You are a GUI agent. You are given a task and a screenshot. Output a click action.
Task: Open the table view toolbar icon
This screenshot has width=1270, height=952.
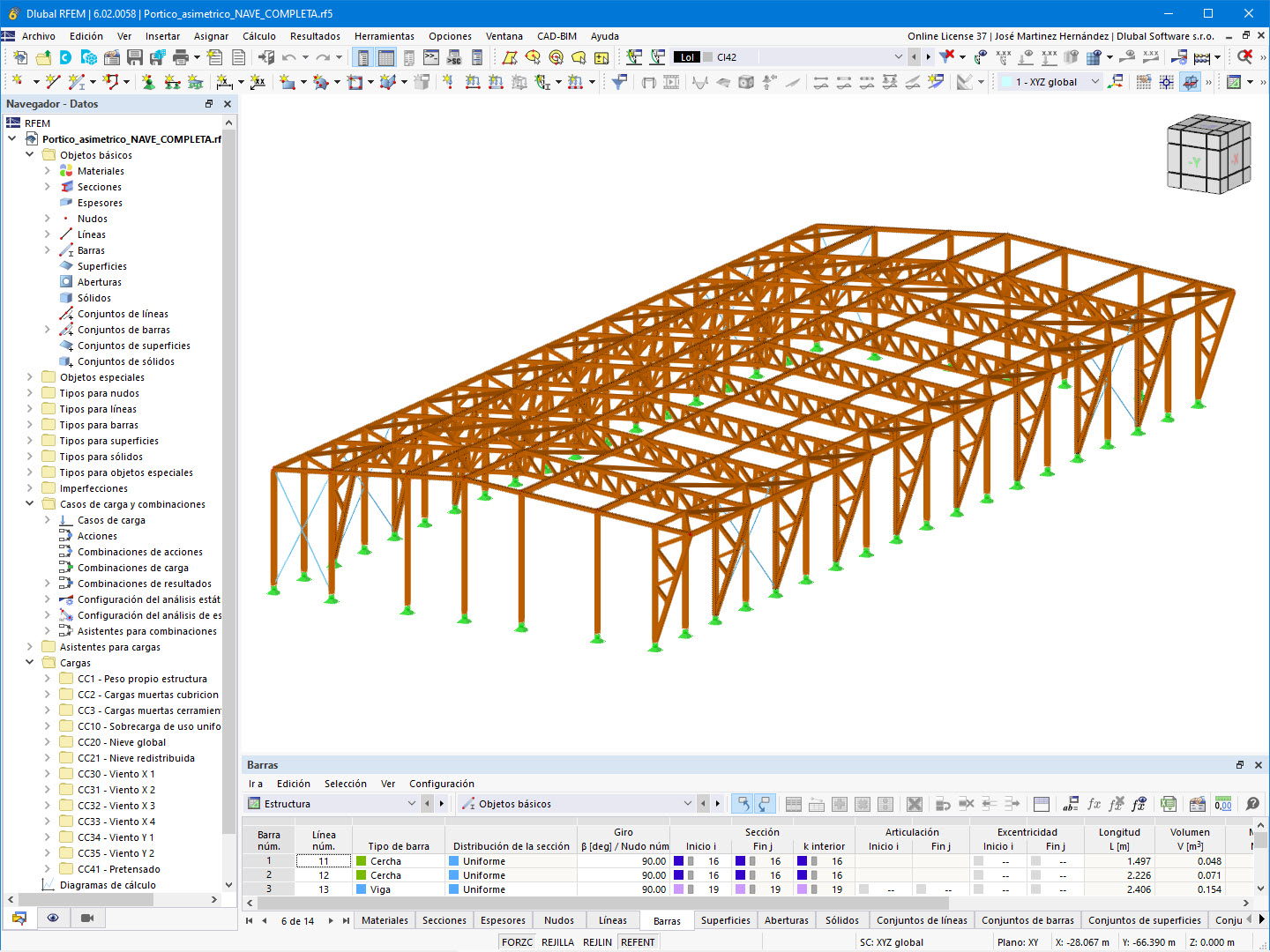pos(386,56)
